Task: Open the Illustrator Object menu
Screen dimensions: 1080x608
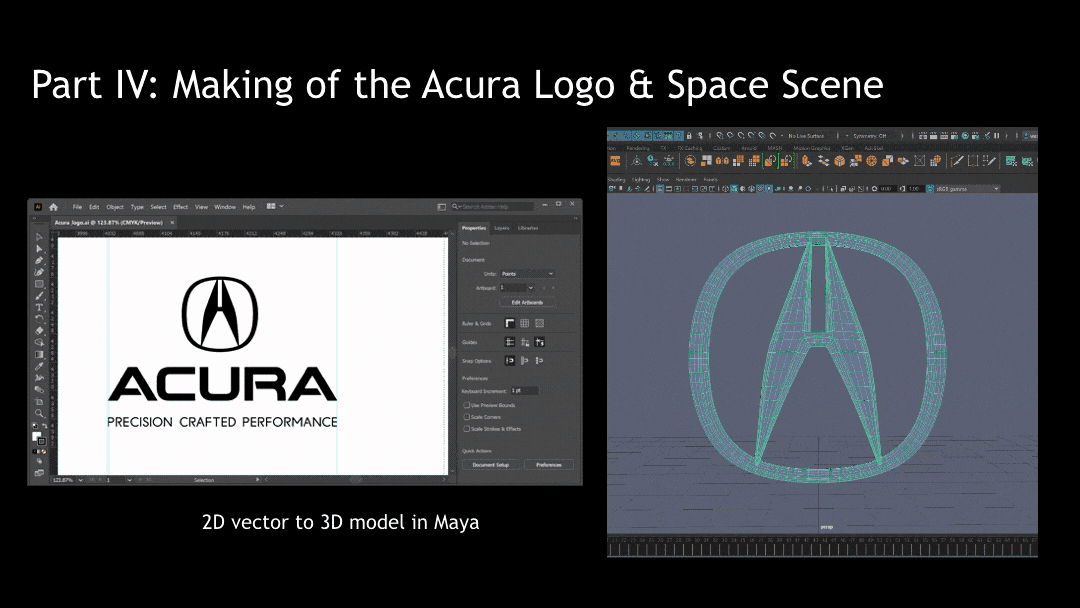Action: (115, 207)
